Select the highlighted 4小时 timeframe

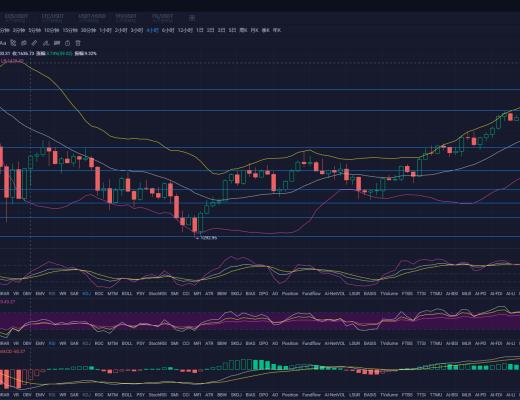point(152,30)
